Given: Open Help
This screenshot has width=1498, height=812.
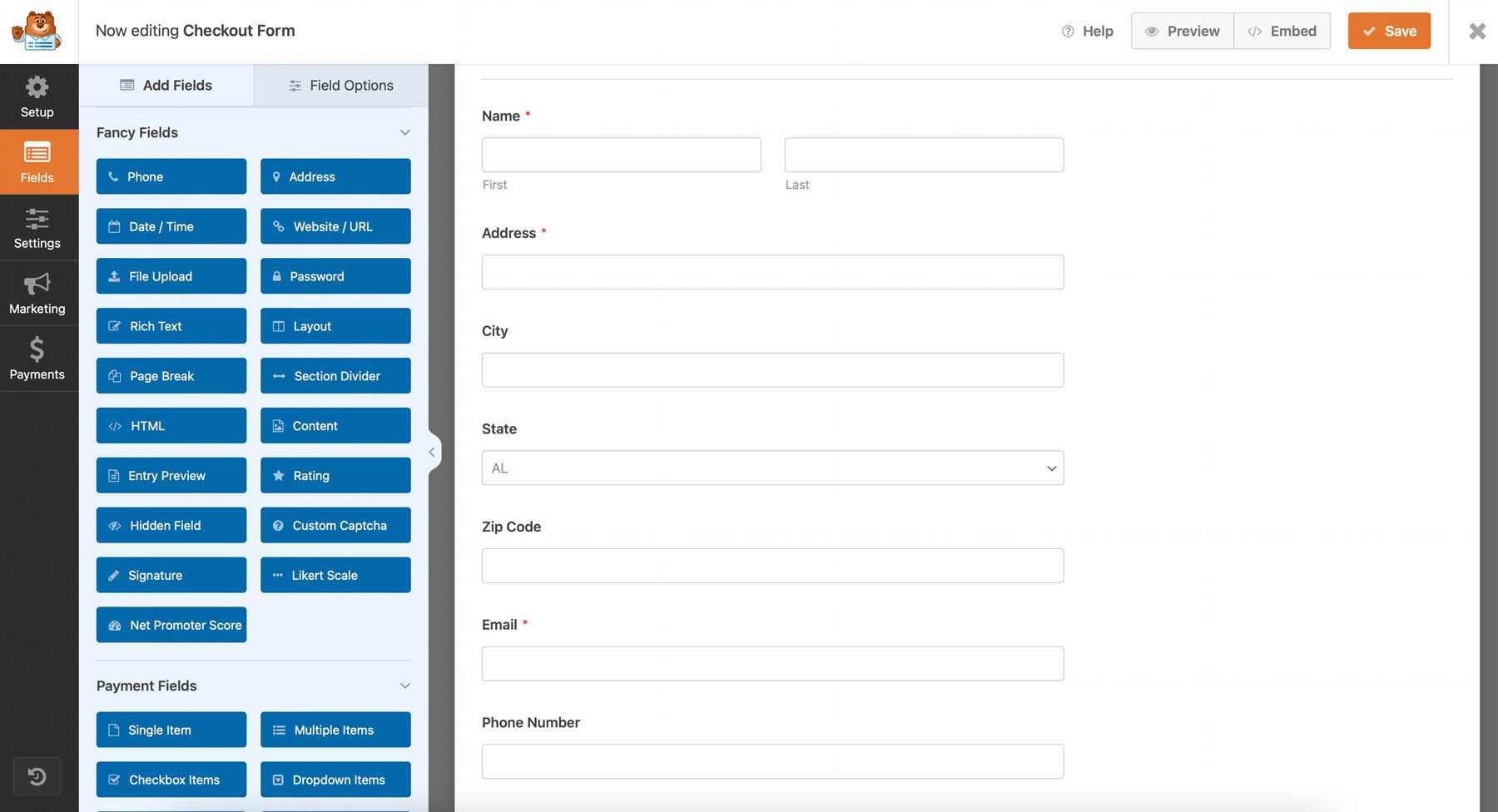Looking at the screenshot, I should pyautogui.click(x=1087, y=31).
